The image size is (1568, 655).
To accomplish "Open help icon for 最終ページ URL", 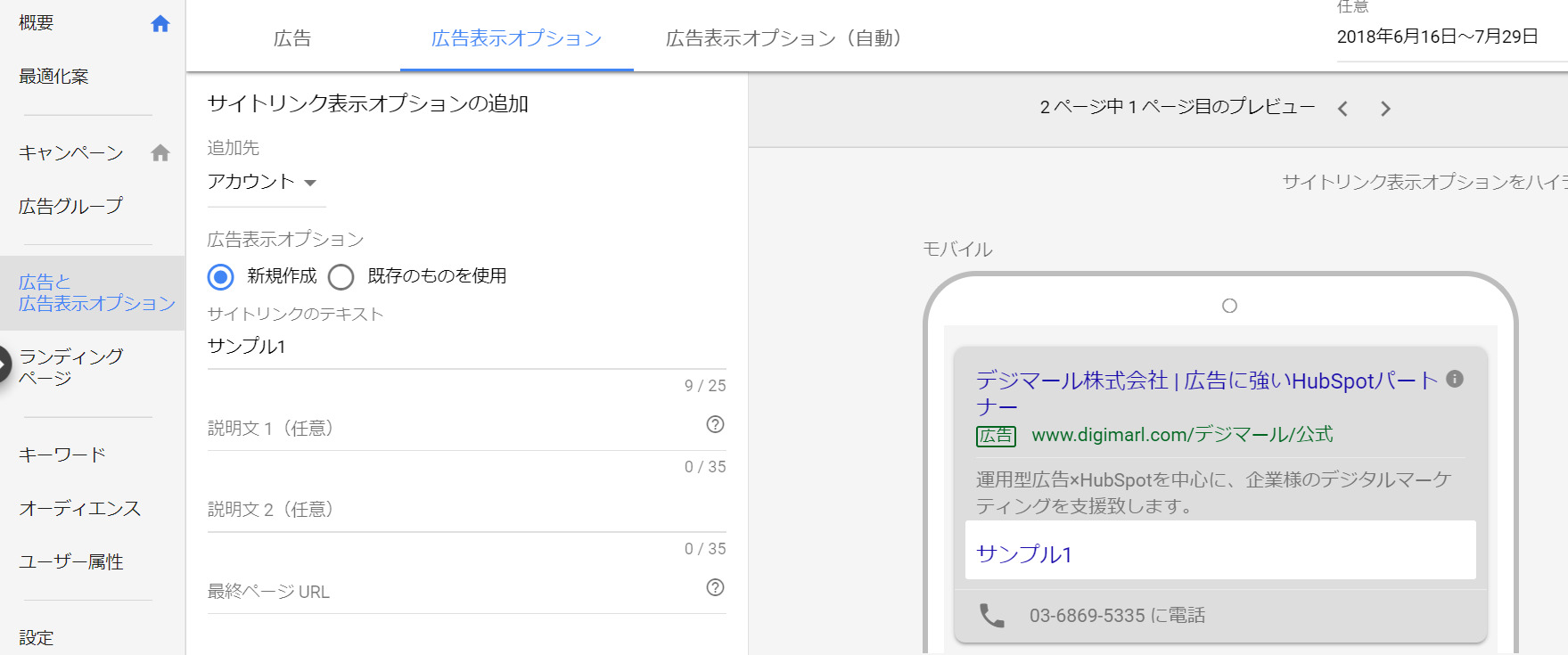I will click(715, 587).
